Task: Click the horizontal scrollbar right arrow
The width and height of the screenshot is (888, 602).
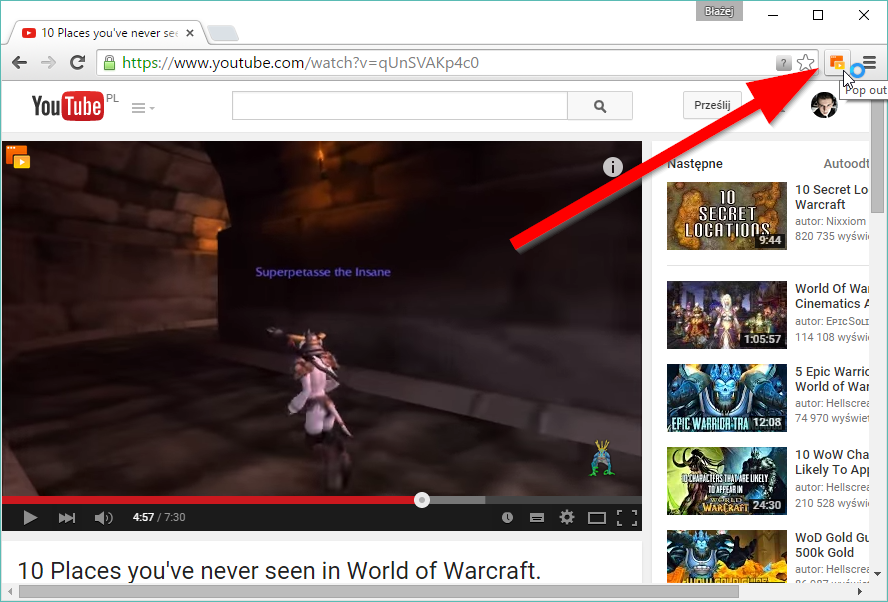Action: [x=860, y=591]
